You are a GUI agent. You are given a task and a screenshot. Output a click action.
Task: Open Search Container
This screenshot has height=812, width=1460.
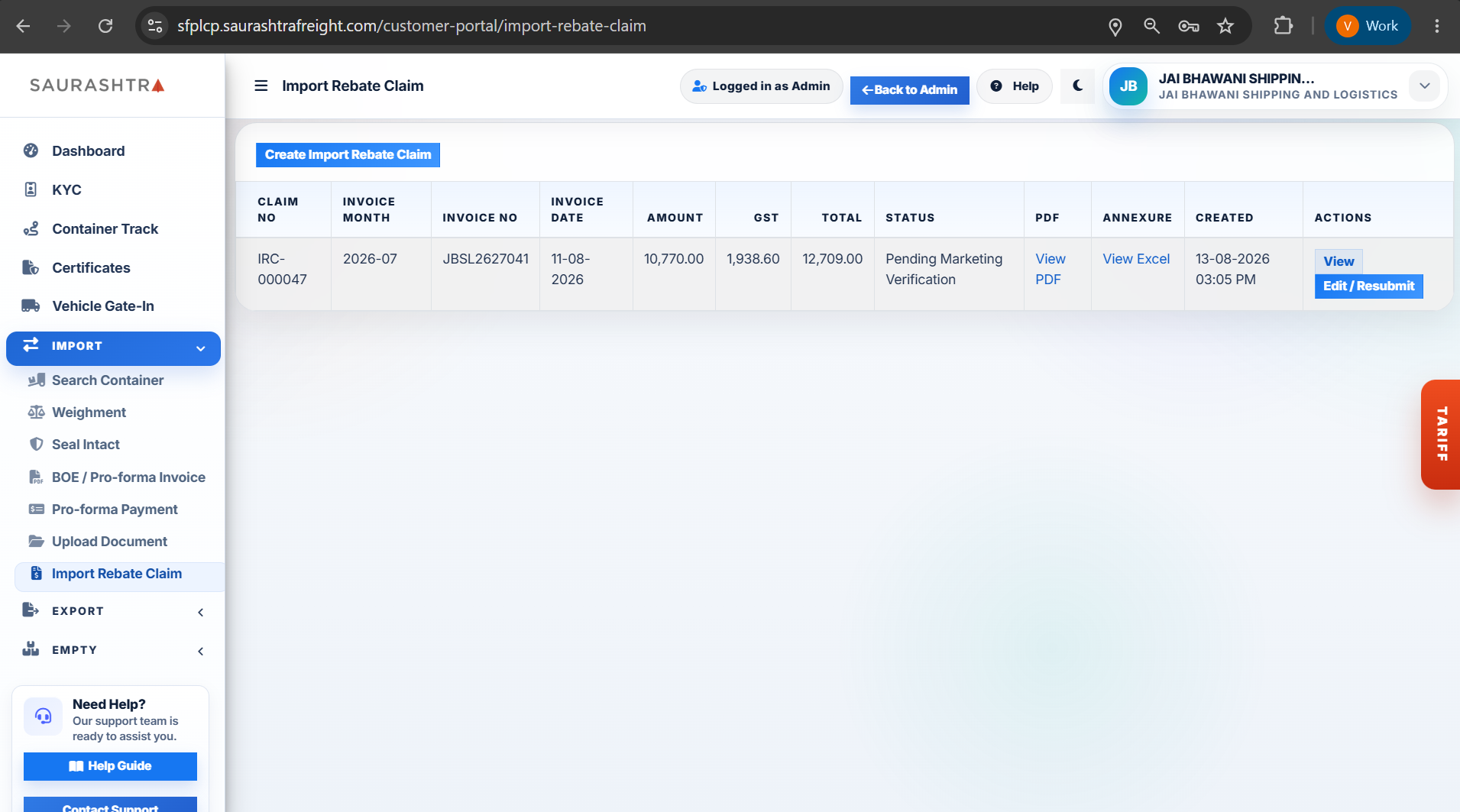tap(108, 380)
